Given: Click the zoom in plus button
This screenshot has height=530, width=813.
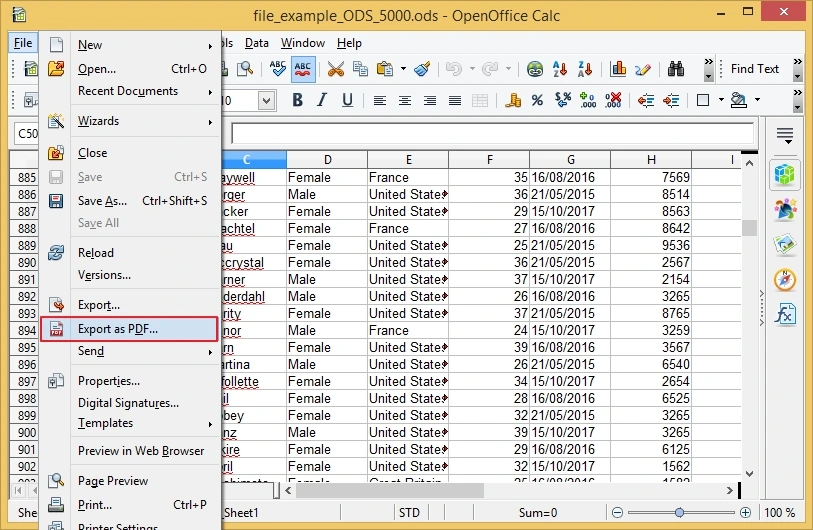Looking at the screenshot, I should 745,512.
